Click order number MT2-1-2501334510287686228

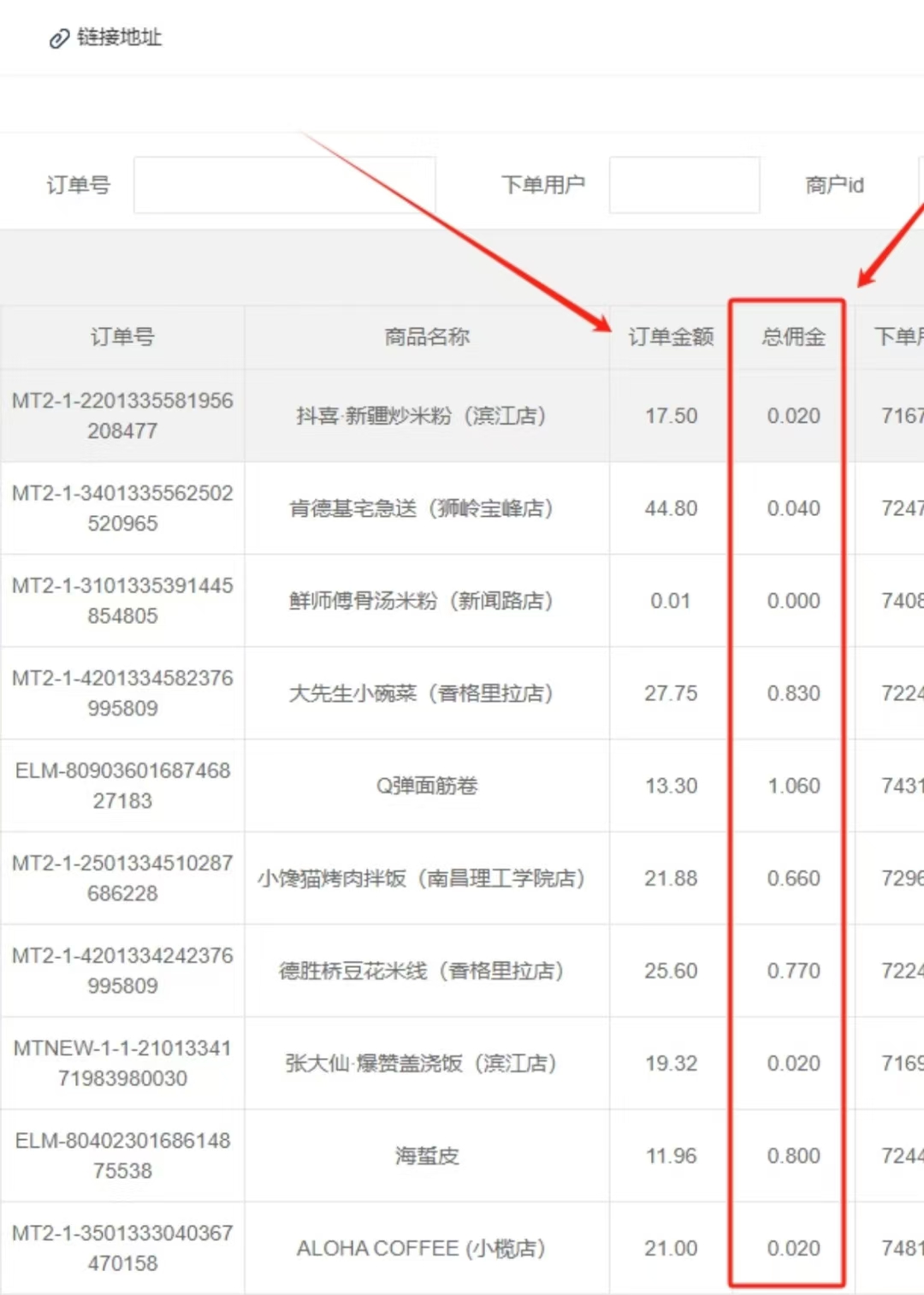coord(122,878)
